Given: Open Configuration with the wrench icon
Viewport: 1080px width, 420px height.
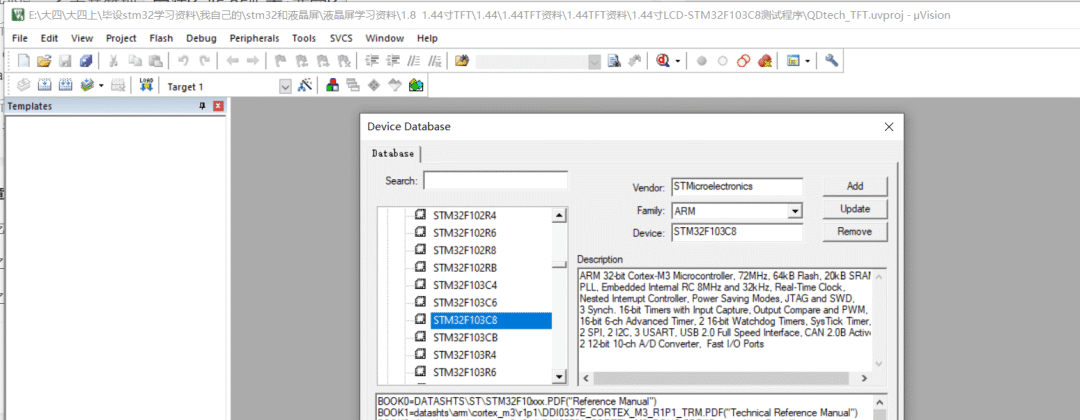Looking at the screenshot, I should tap(831, 61).
